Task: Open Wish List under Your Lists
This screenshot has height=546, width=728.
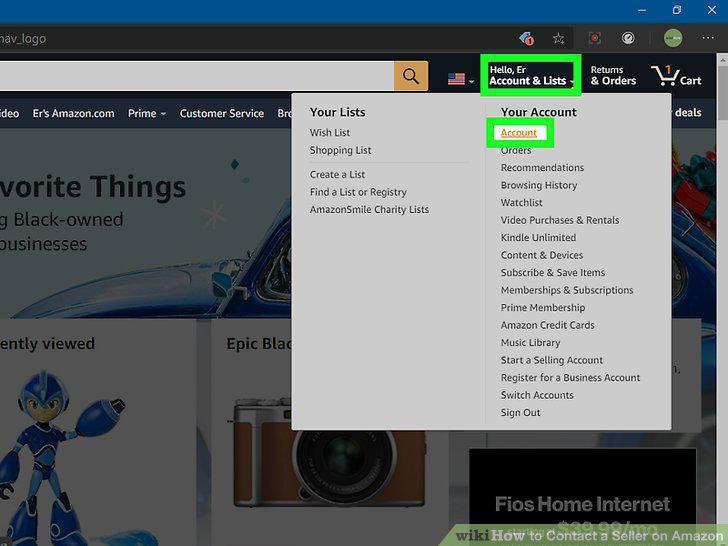Action: tap(330, 133)
